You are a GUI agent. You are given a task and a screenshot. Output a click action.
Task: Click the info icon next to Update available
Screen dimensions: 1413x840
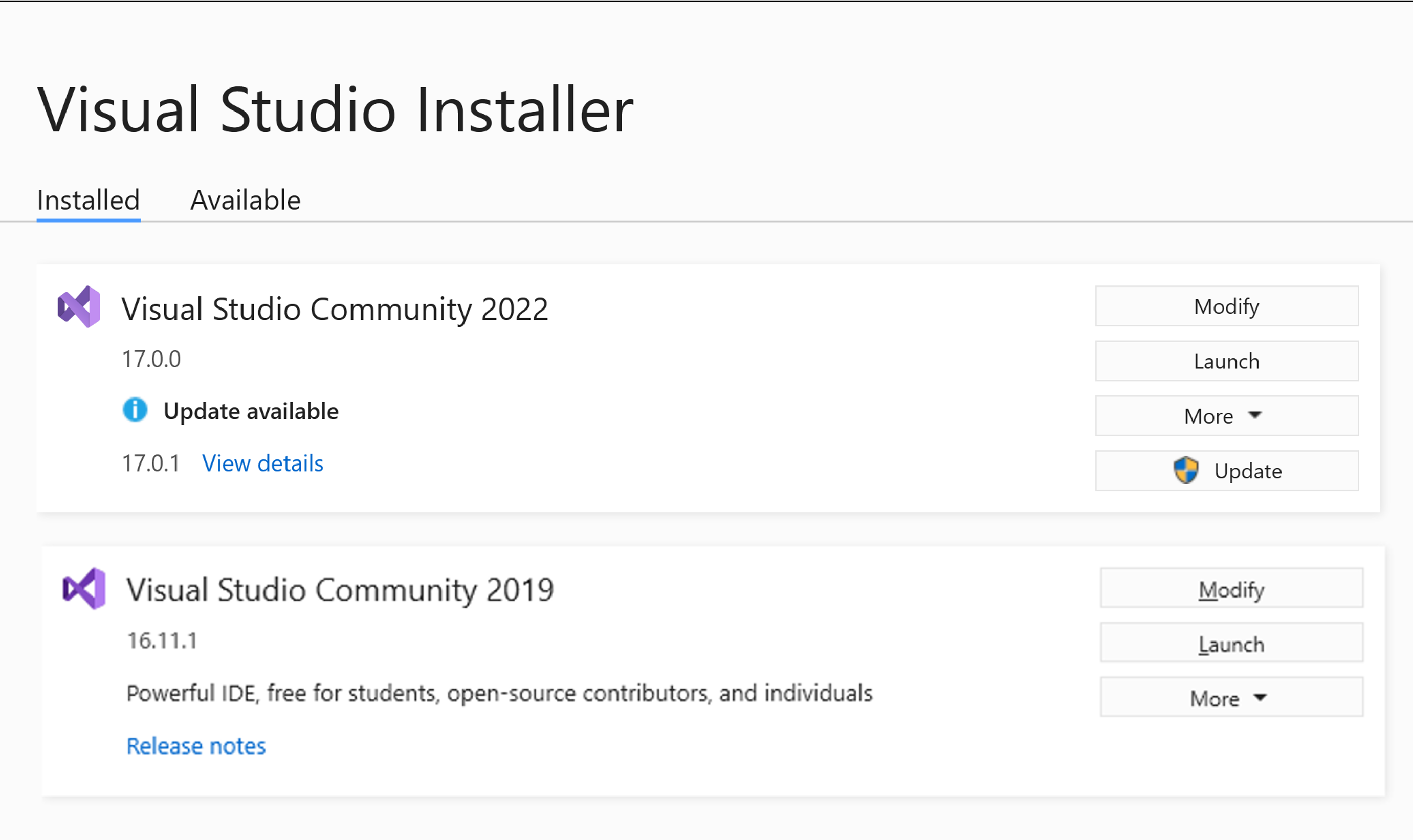(134, 410)
